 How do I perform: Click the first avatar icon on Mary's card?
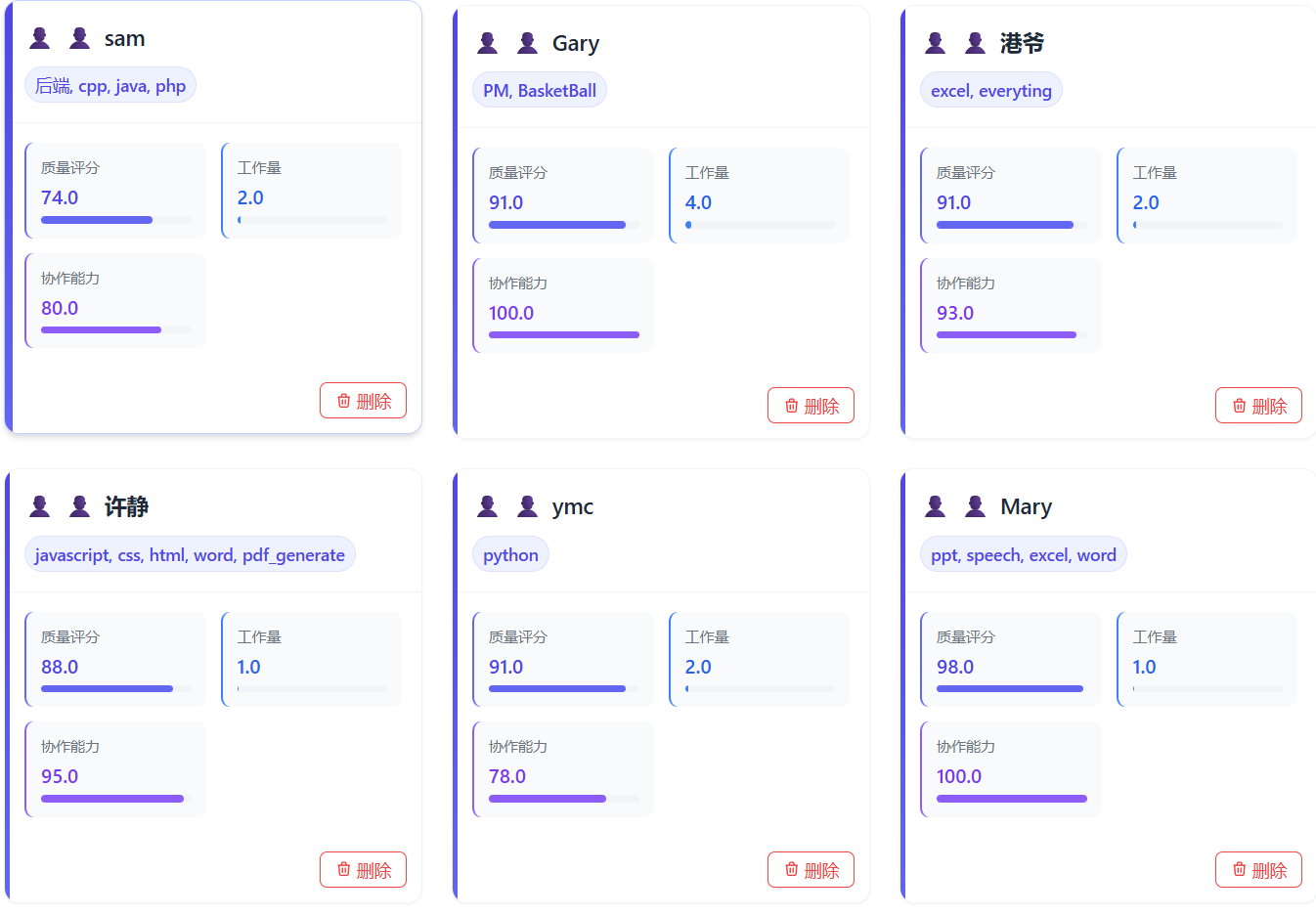(x=936, y=506)
